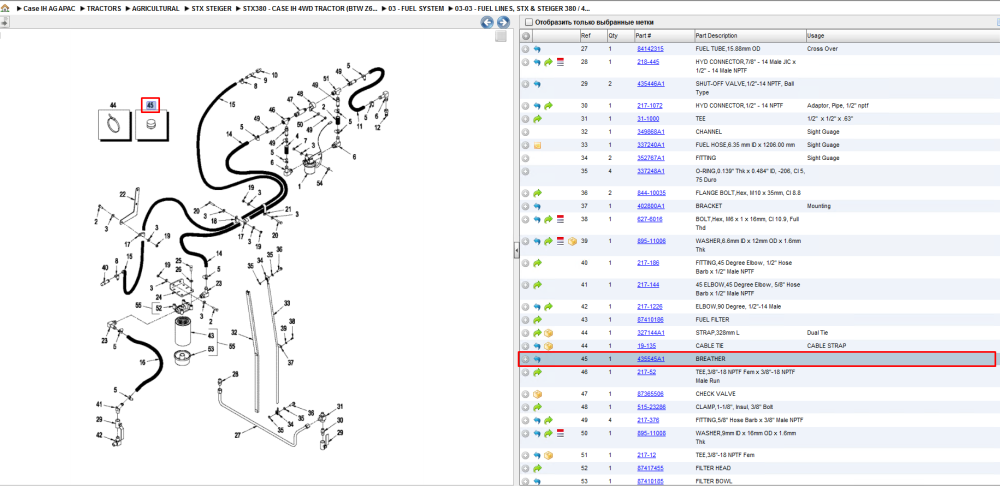The height and width of the screenshot is (486, 1000).
Task: Select all rows via header circle toggle
Action: pos(526,36)
